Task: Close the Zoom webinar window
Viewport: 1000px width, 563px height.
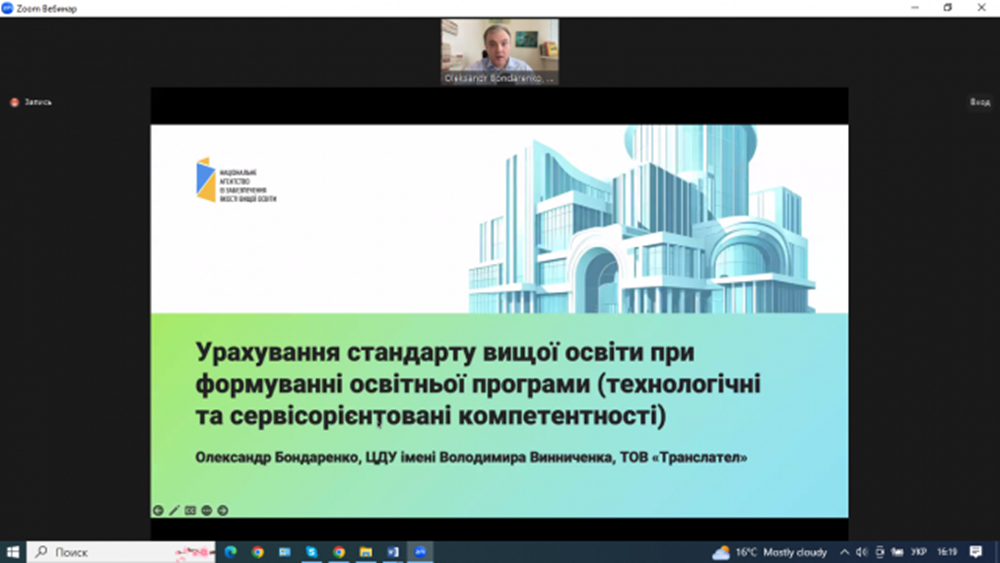Action: point(982,8)
